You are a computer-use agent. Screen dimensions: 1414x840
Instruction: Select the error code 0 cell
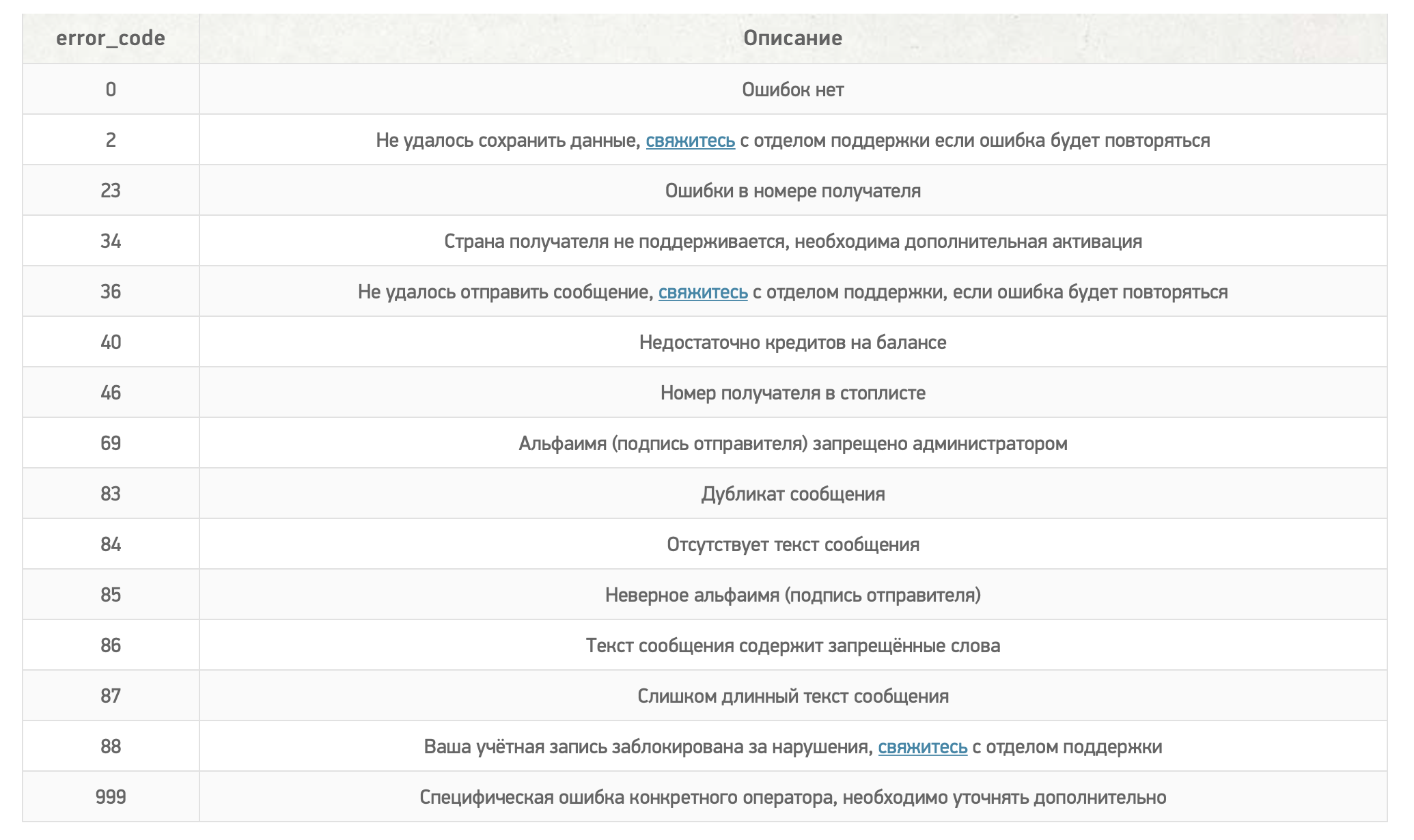click(x=111, y=90)
